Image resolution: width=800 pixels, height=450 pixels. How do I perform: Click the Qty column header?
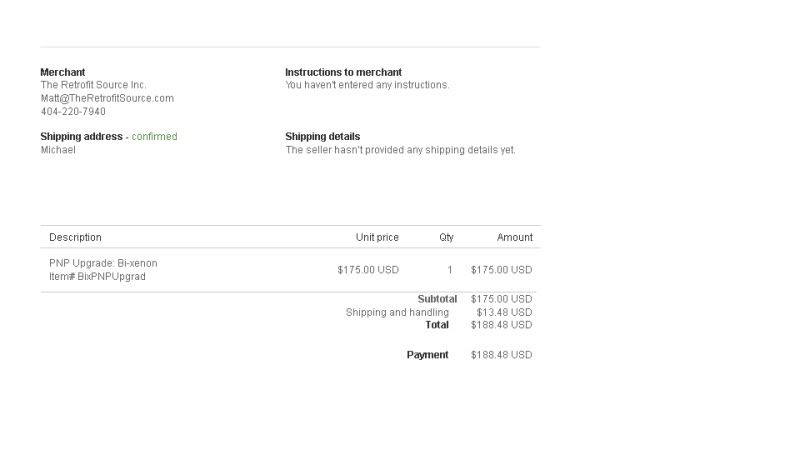[x=446, y=237]
